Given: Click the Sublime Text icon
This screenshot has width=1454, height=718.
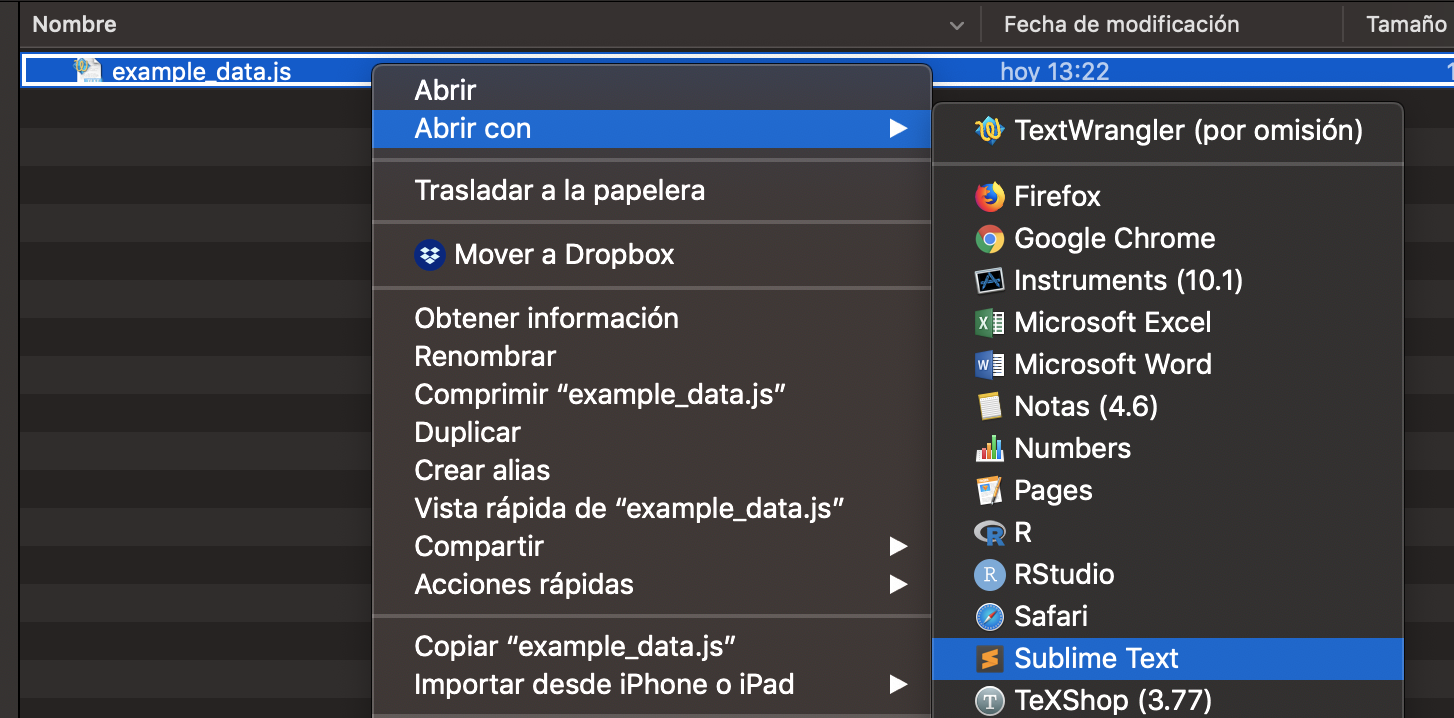Looking at the screenshot, I should pos(989,659).
